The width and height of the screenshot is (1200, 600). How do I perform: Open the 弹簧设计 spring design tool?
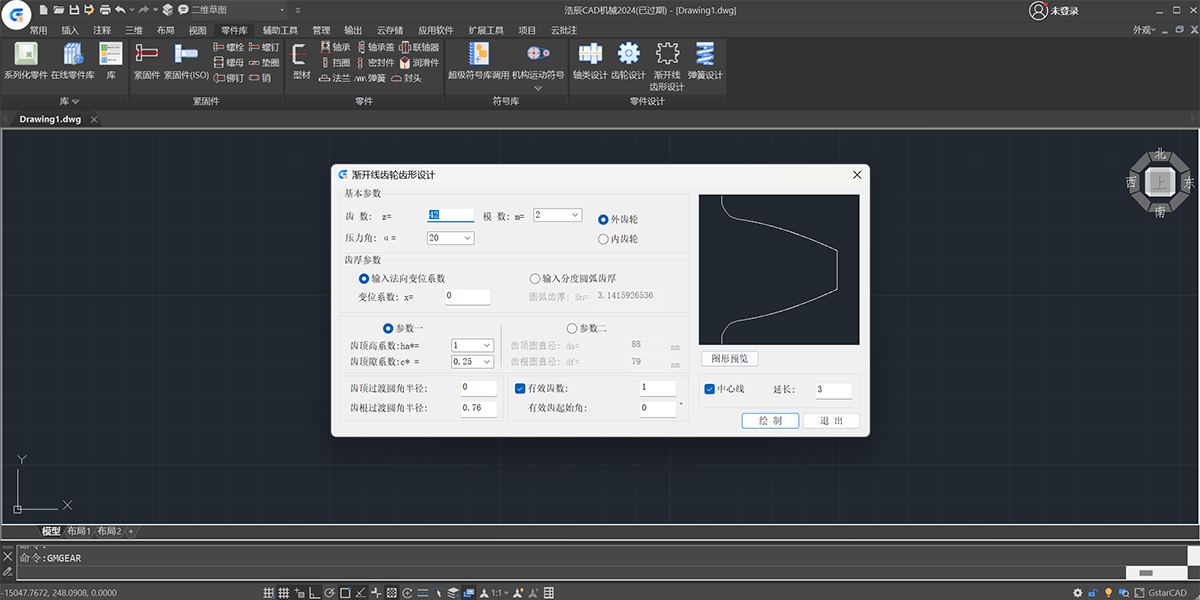point(705,62)
